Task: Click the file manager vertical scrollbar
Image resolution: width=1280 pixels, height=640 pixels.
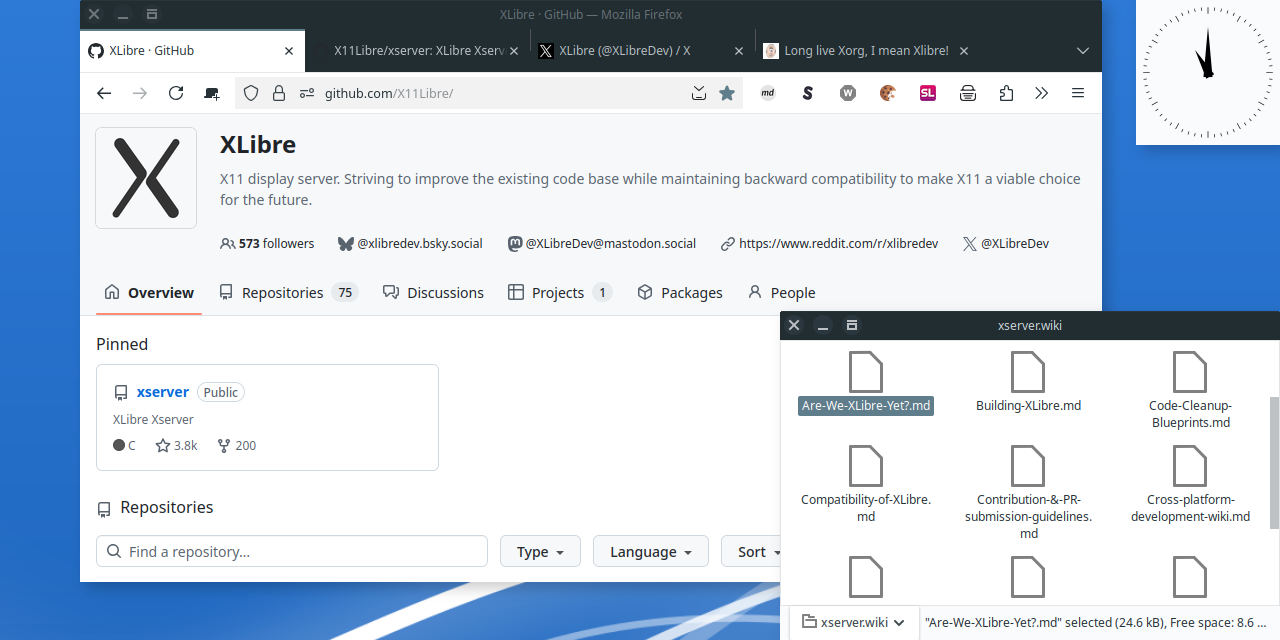Action: coord(1273,462)
